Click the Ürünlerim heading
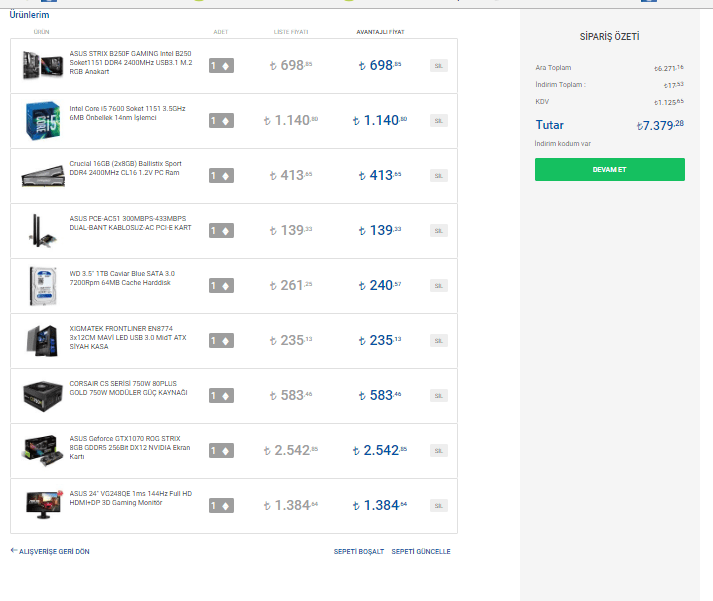Image resolution: width=713 pixels, height=601 pixels. (30, 15)
